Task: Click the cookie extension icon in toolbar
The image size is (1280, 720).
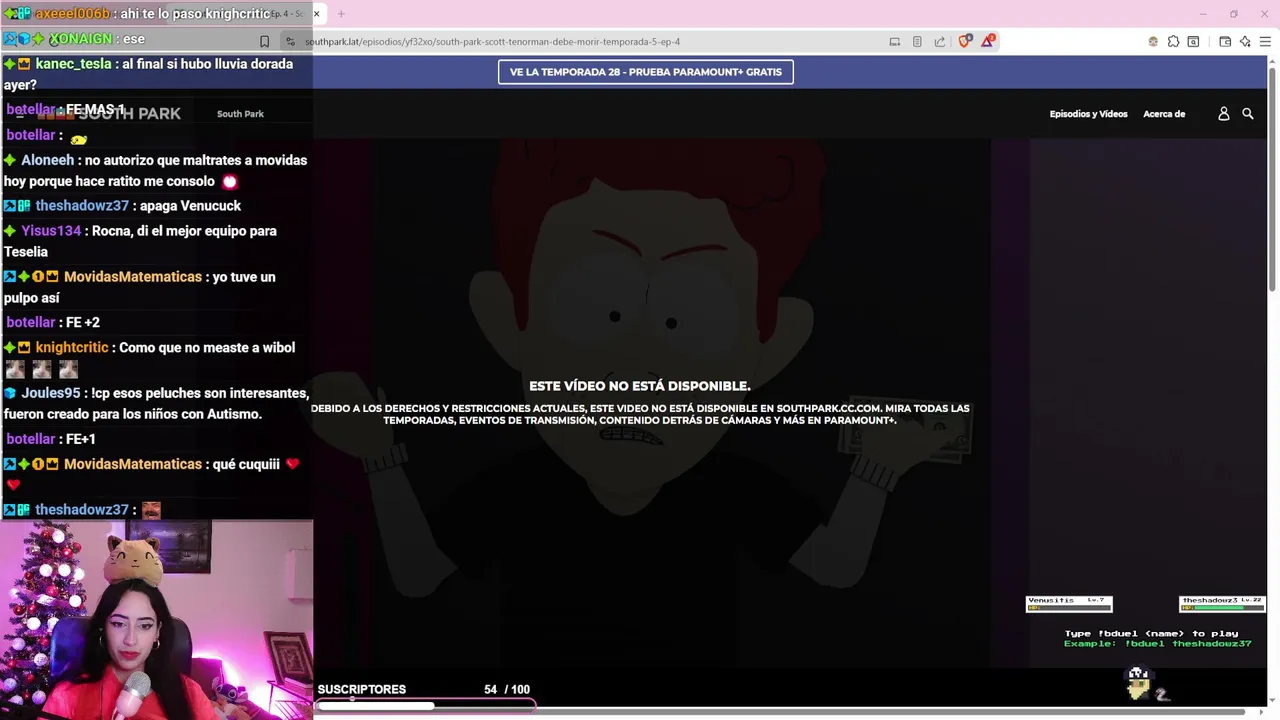Action: [1153, 41]
